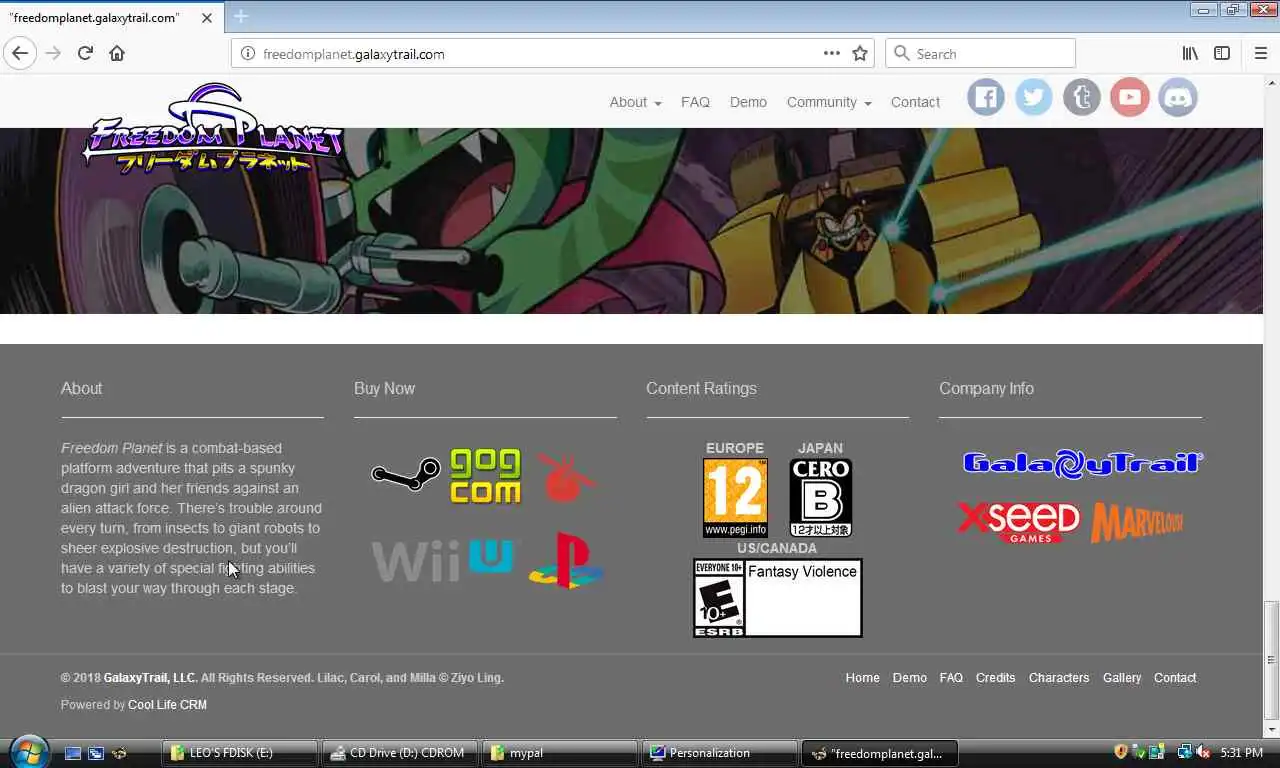Image resolution: width=1280 pixels, height=768 pixels.
Task: Follow the footer Characters link
Action: pyautogui.click(x=1058, y=677)
